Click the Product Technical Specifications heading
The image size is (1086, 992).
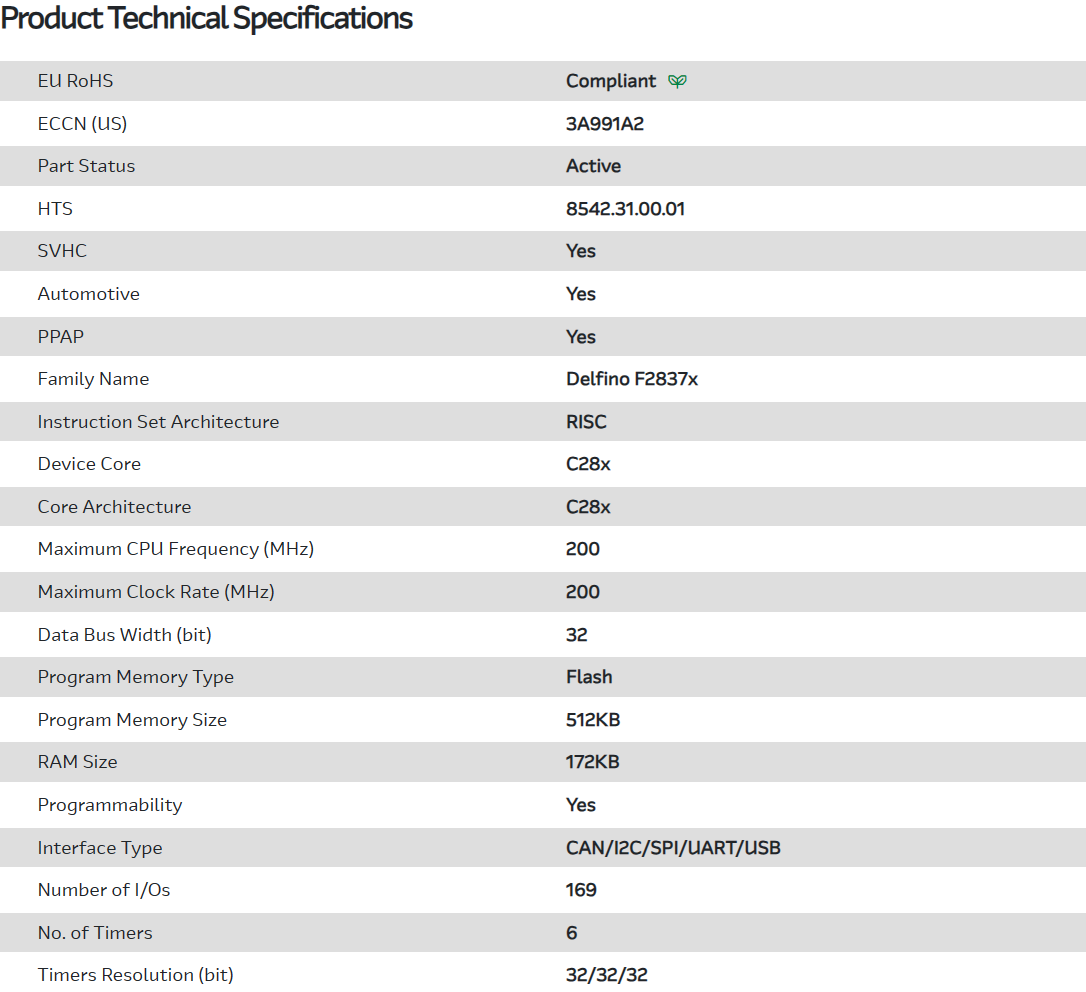tap(207, 18)
